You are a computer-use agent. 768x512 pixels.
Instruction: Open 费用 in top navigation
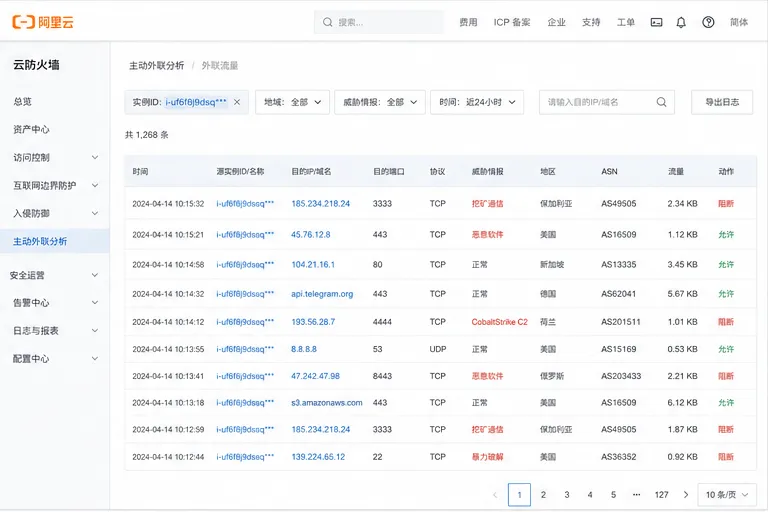click(468, 22)
